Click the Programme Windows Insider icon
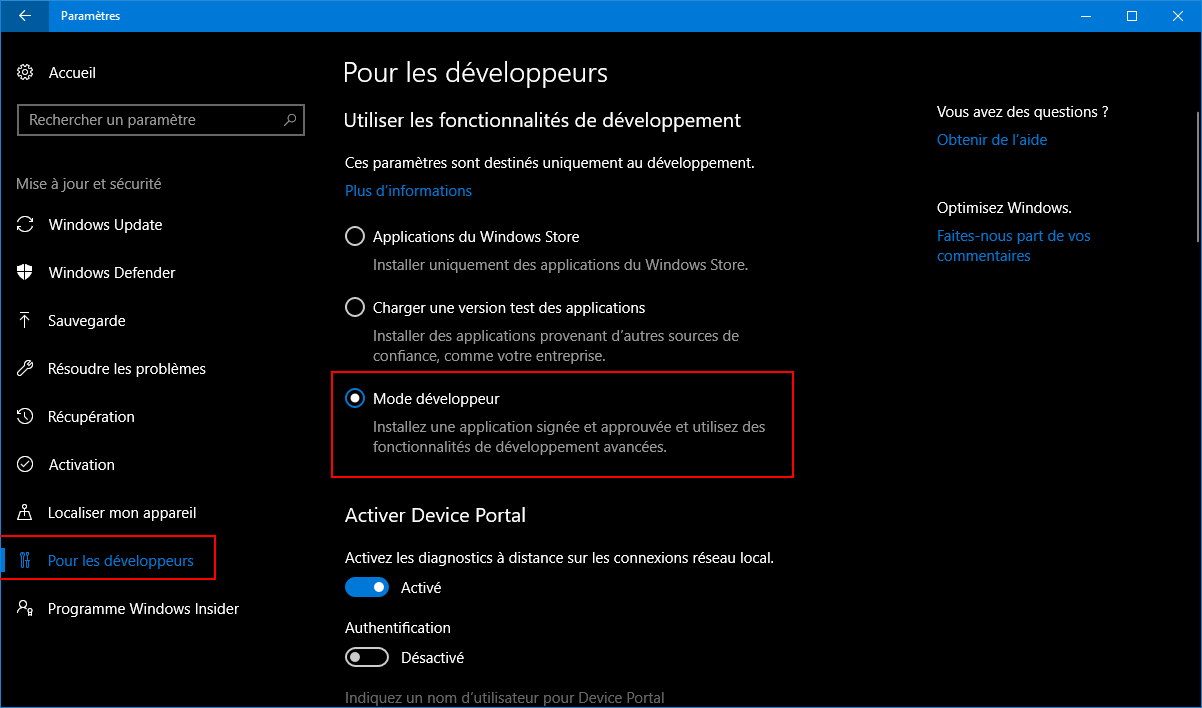The width and height of the screenshot is (1202, 708). [x=26, y=609]
